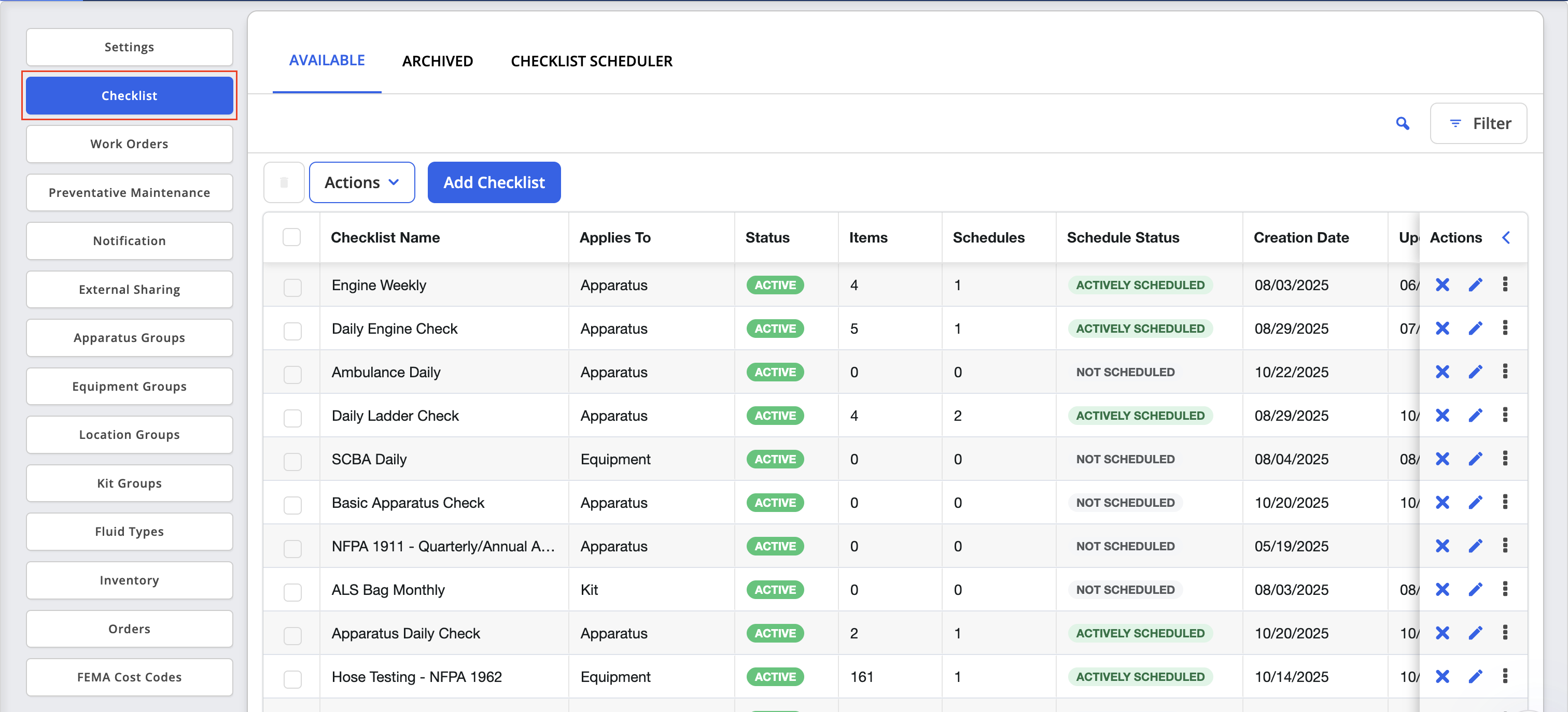Delete Engine Weekly using X icon
The image size is (1568, 712).
tap(1442, 285)
